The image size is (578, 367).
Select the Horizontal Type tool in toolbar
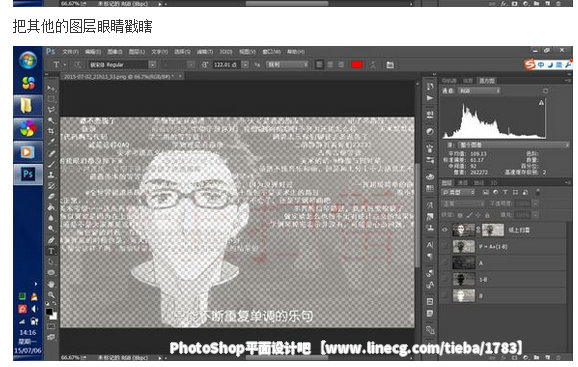pos(51,251)
